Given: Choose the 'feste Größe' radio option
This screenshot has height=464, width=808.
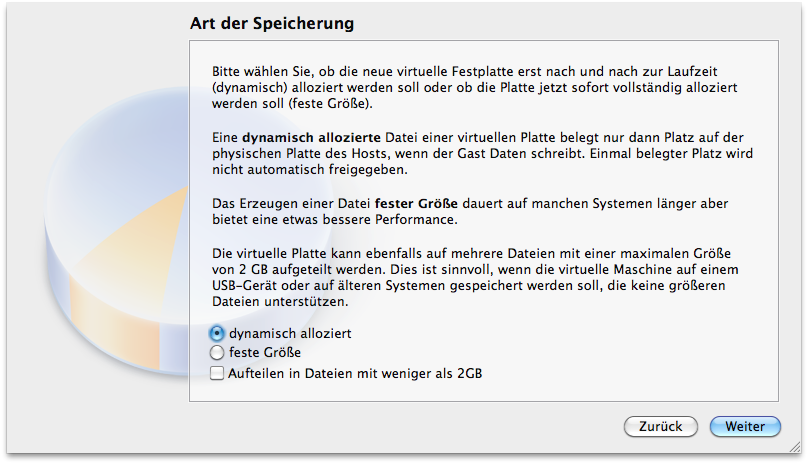Looking at the screenshot, I should 217,353.
